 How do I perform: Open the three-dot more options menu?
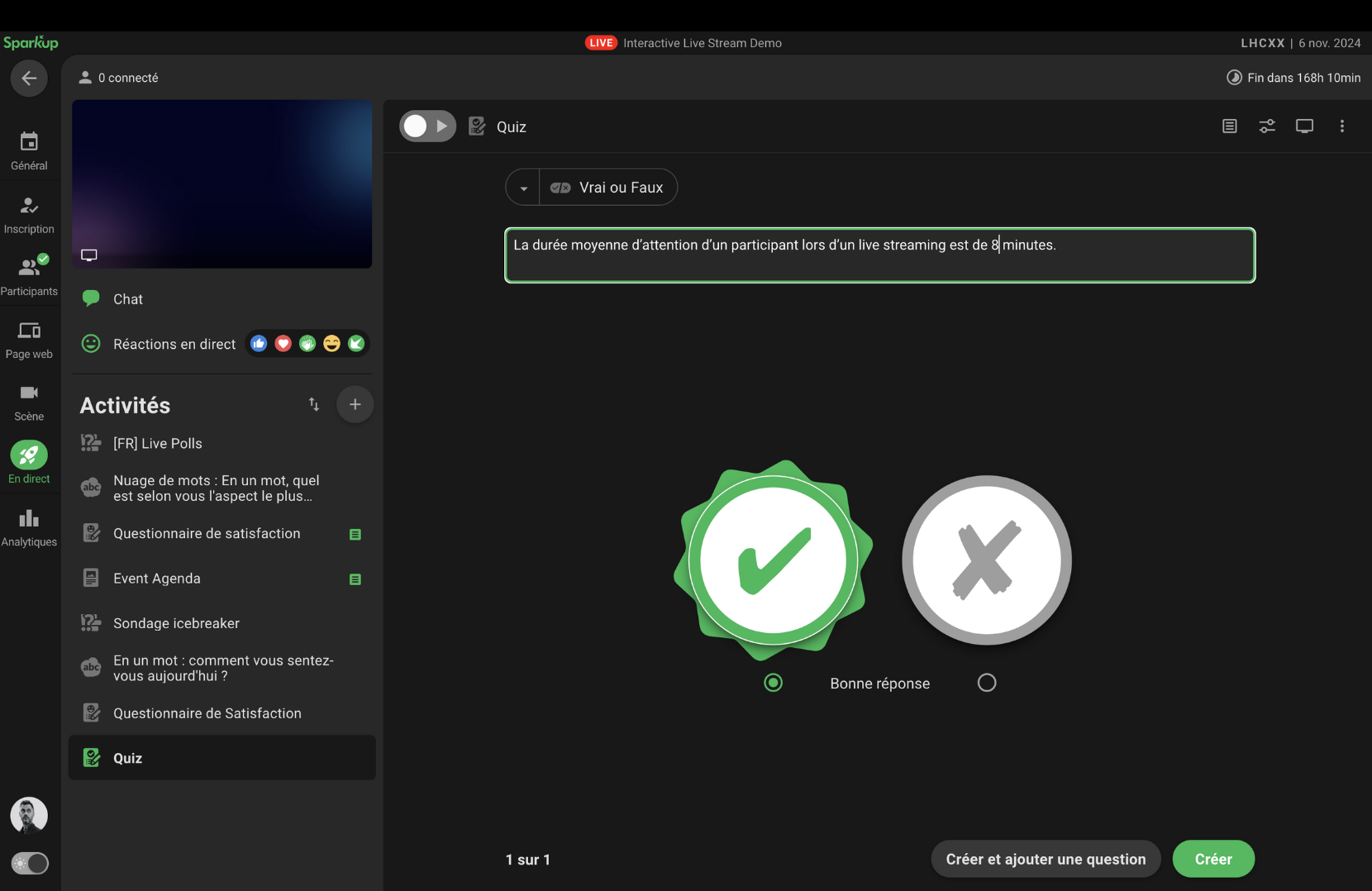pyautogui.click(x=1341, y=126)
